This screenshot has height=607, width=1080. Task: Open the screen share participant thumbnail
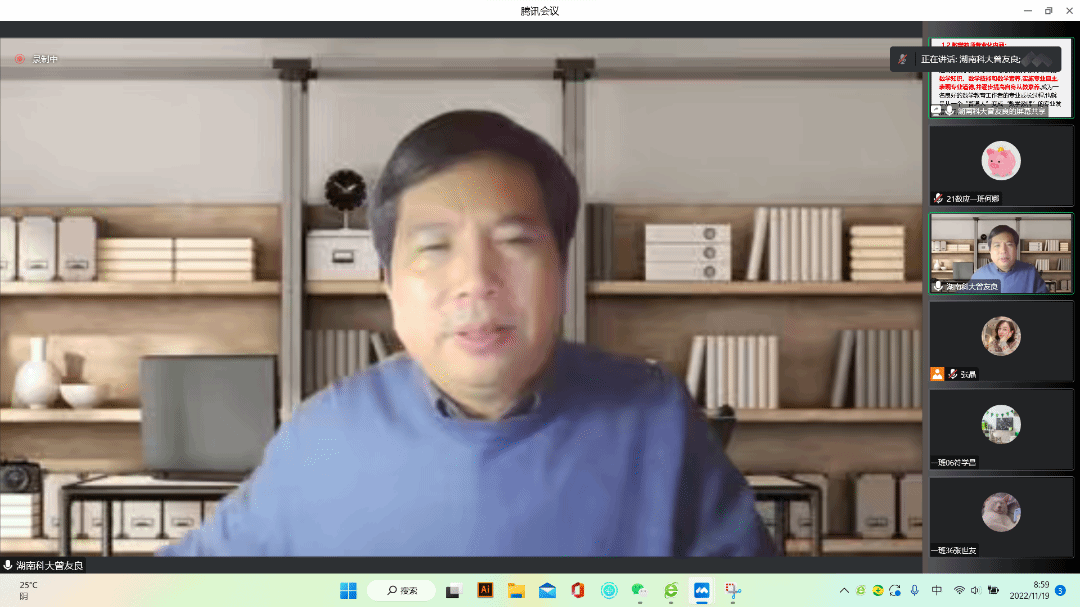click(x=1000, y=80)
